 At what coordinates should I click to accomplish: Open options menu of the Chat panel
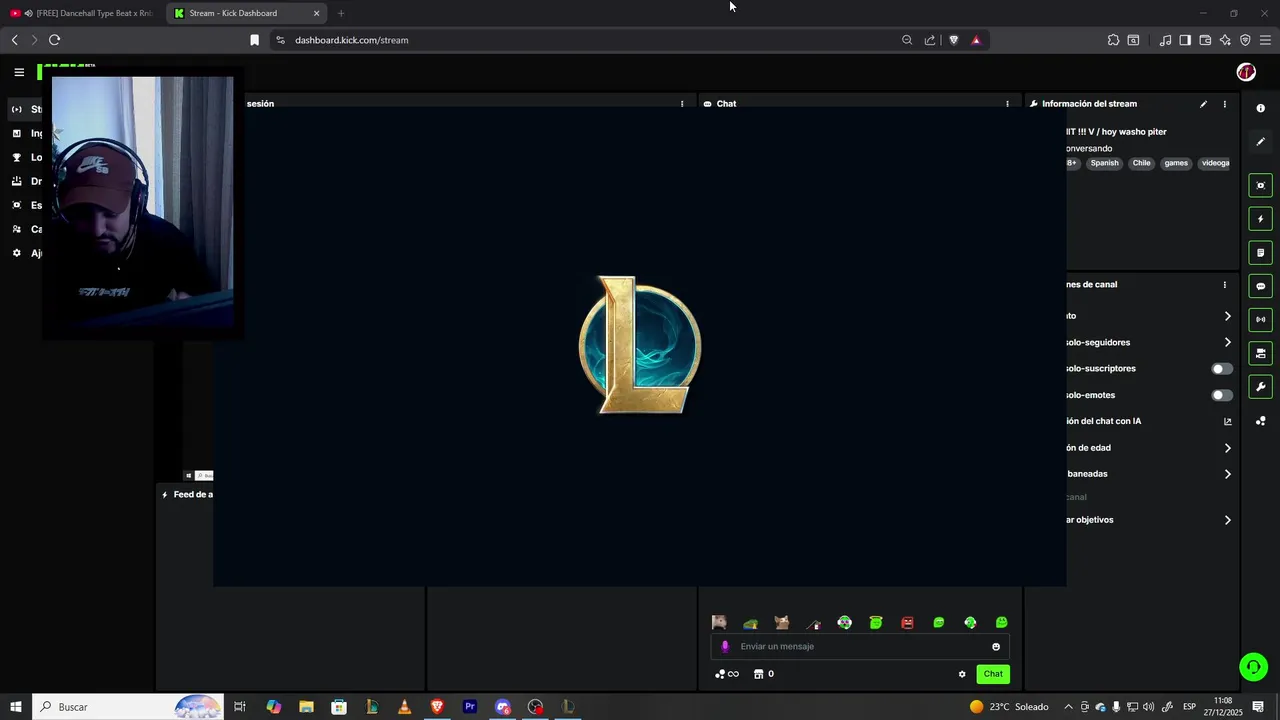[1007, 104]
